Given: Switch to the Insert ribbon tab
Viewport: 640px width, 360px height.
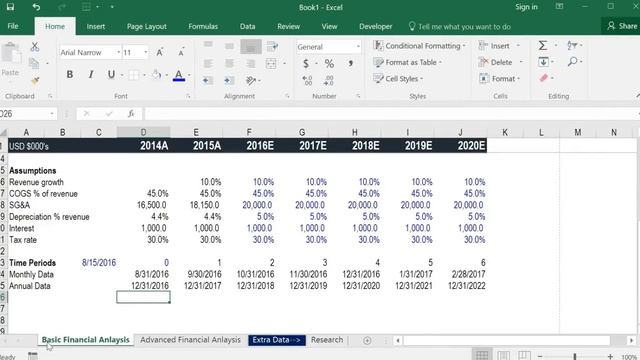Looking at the screenshot, I should pos(96,27).
